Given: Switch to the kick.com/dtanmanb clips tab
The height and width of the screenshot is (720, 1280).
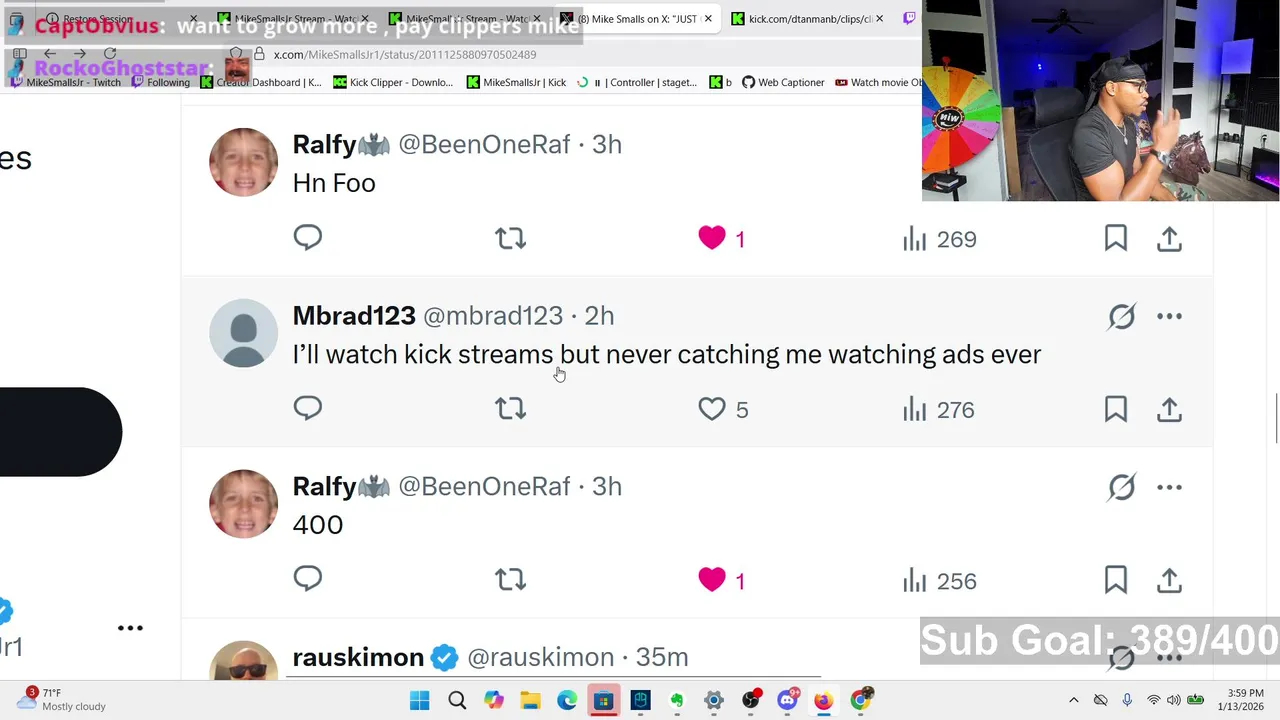Looking at the screenshot, I should [x=808, y=18].
